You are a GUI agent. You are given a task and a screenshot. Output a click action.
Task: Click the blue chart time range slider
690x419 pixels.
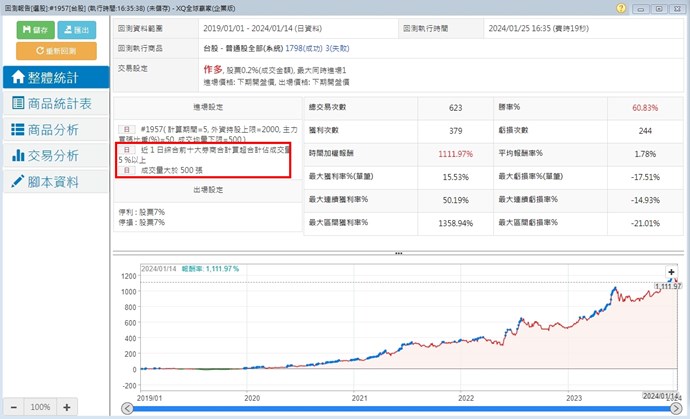(x=400, y=408)
